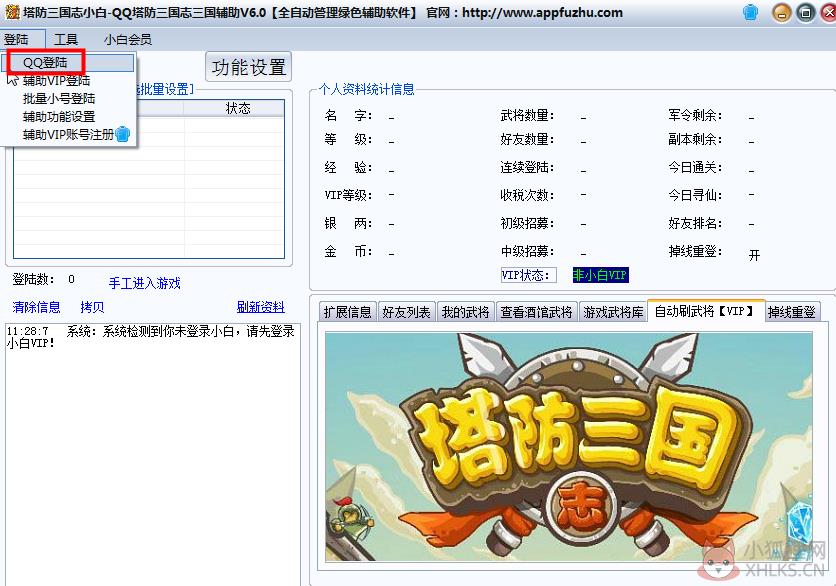Click the 掉线重登 label in statistics panel

(x=696, y=251)
